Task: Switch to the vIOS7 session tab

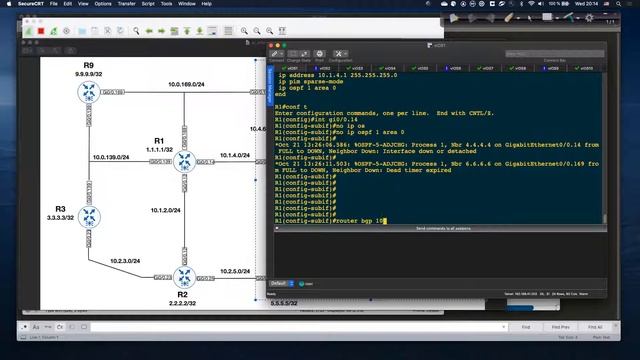Action: 485,68
